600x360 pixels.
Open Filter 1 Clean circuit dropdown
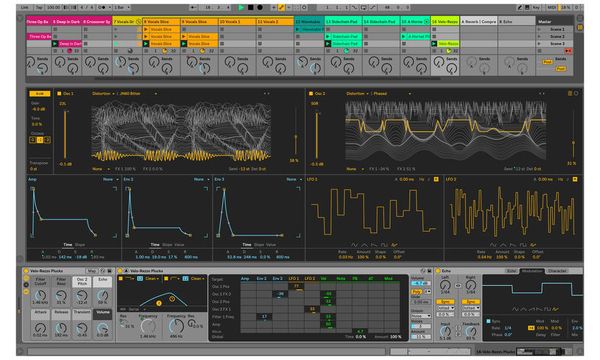pyautogui.click(x=152, y=279)
